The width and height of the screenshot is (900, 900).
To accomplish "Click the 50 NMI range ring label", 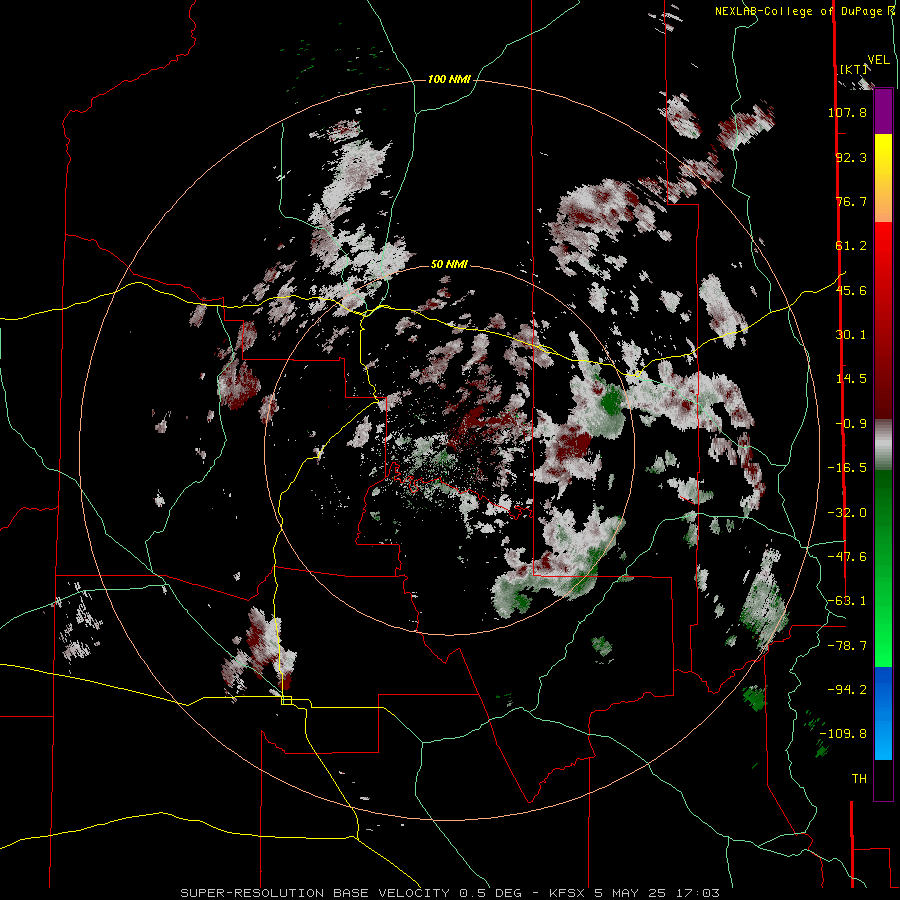I will [449, 264].
